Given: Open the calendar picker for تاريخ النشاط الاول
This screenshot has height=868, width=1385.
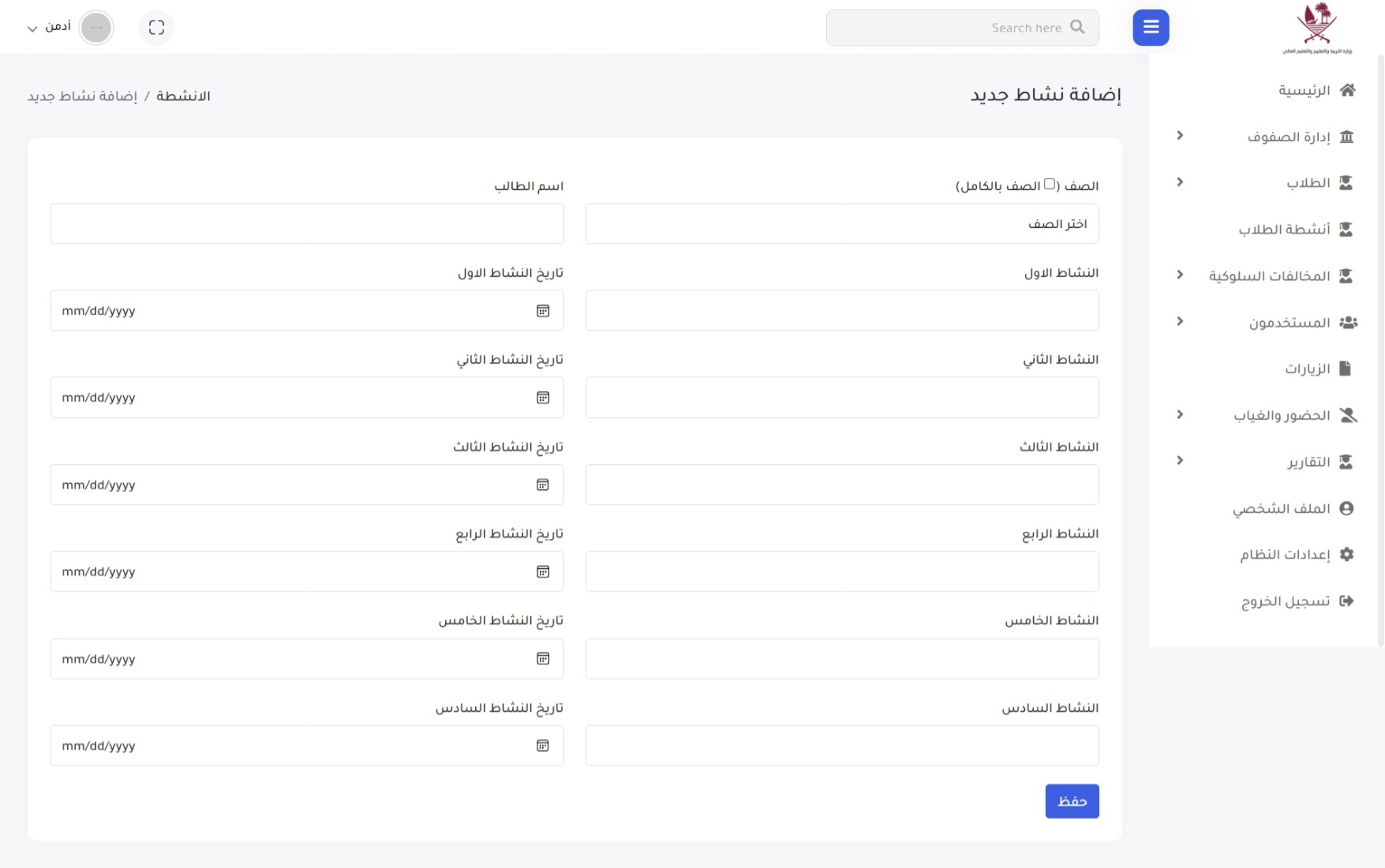Looking at the screenshot, I should point(543,311).
